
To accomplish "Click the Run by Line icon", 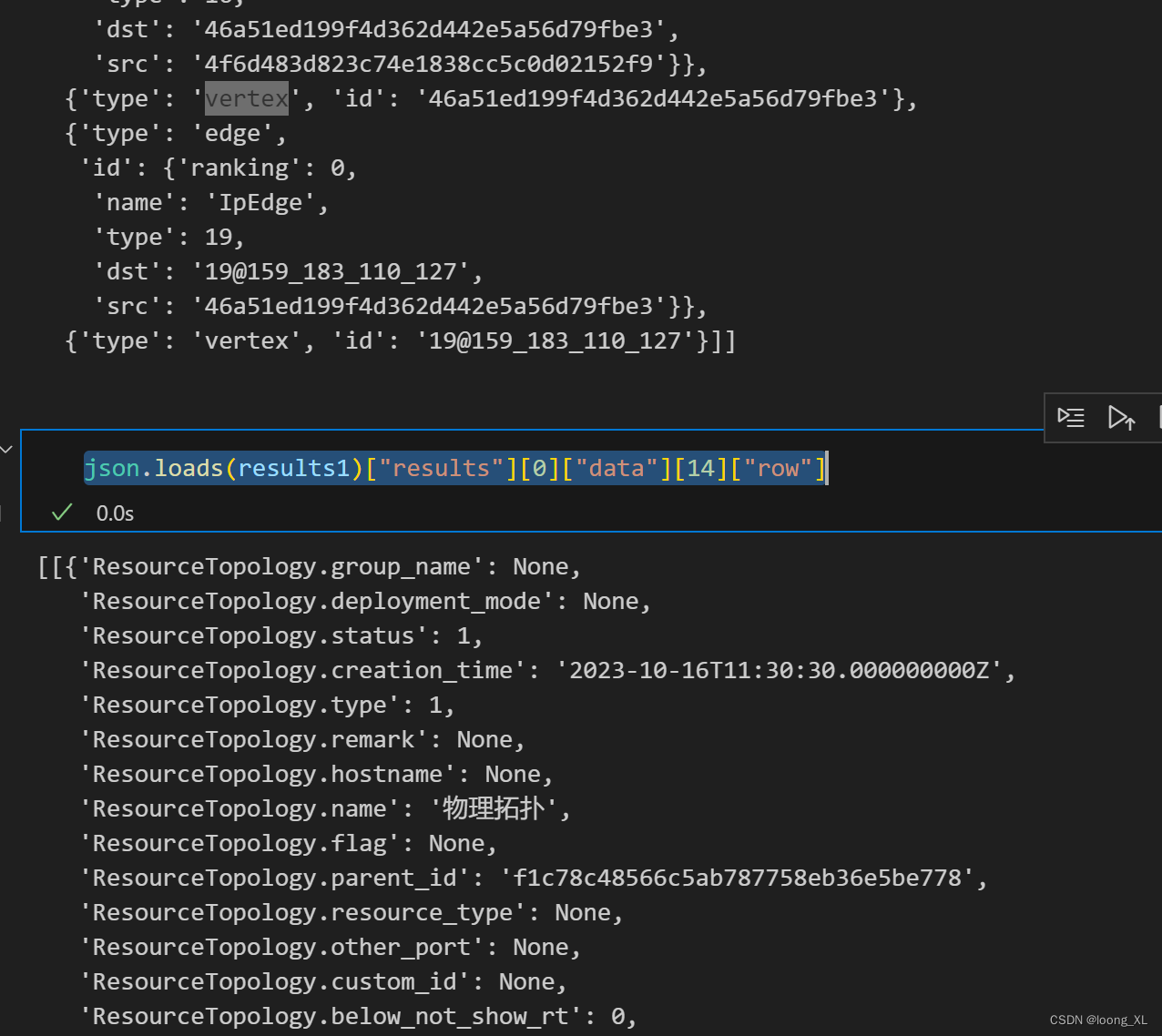I will point(1071,418).
